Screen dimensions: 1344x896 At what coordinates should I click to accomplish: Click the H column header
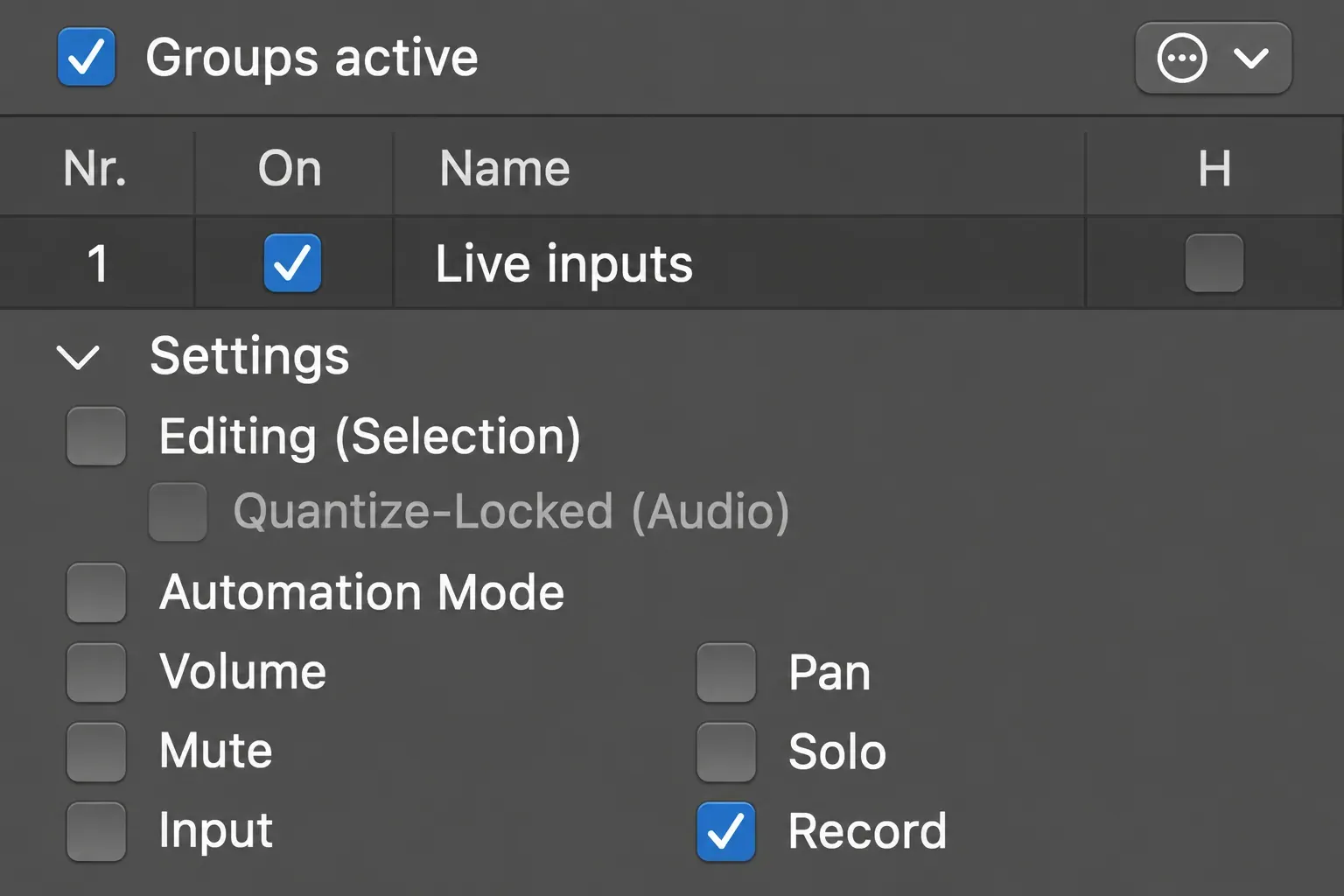1214,168
